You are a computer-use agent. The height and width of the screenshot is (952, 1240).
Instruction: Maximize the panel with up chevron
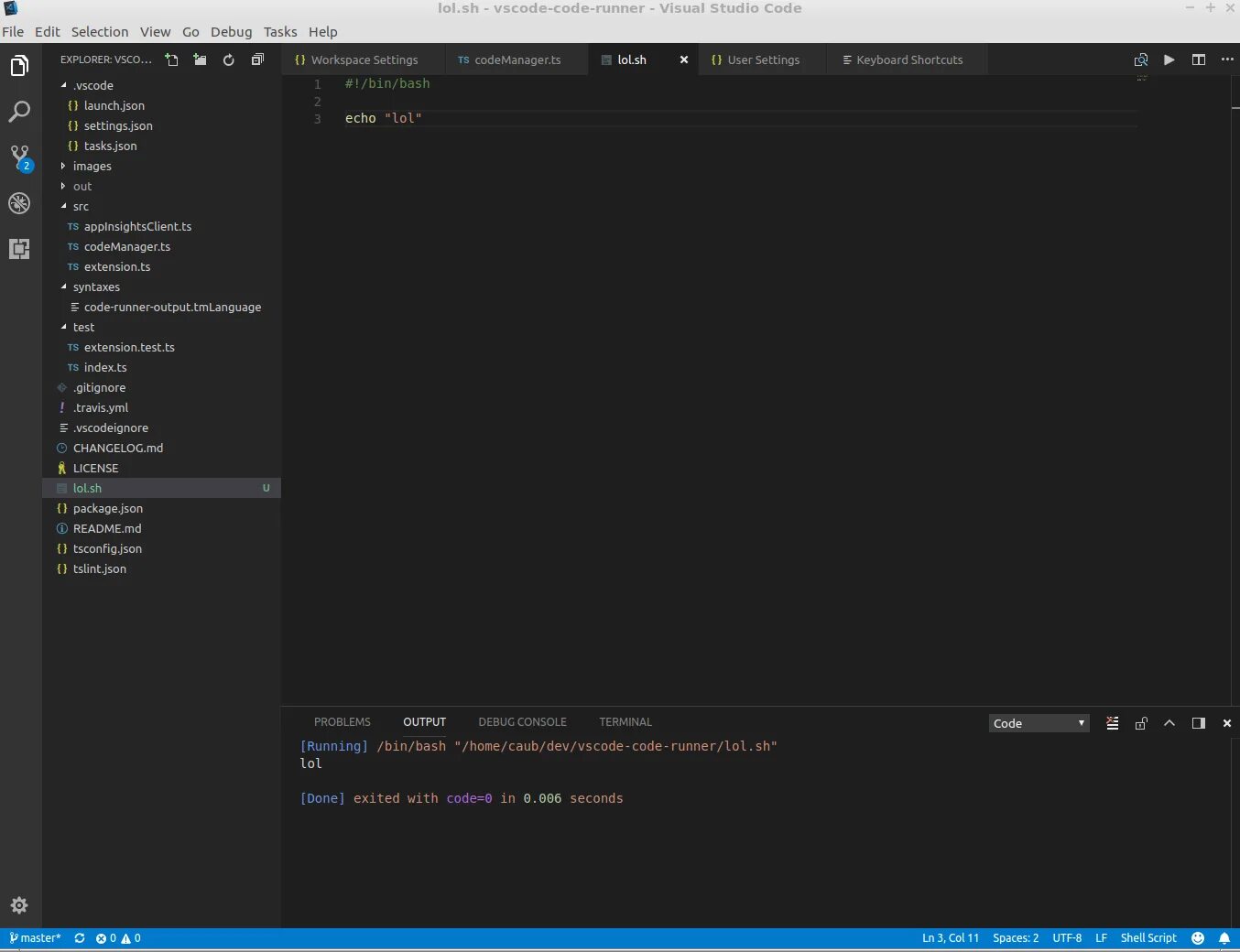1169,723
